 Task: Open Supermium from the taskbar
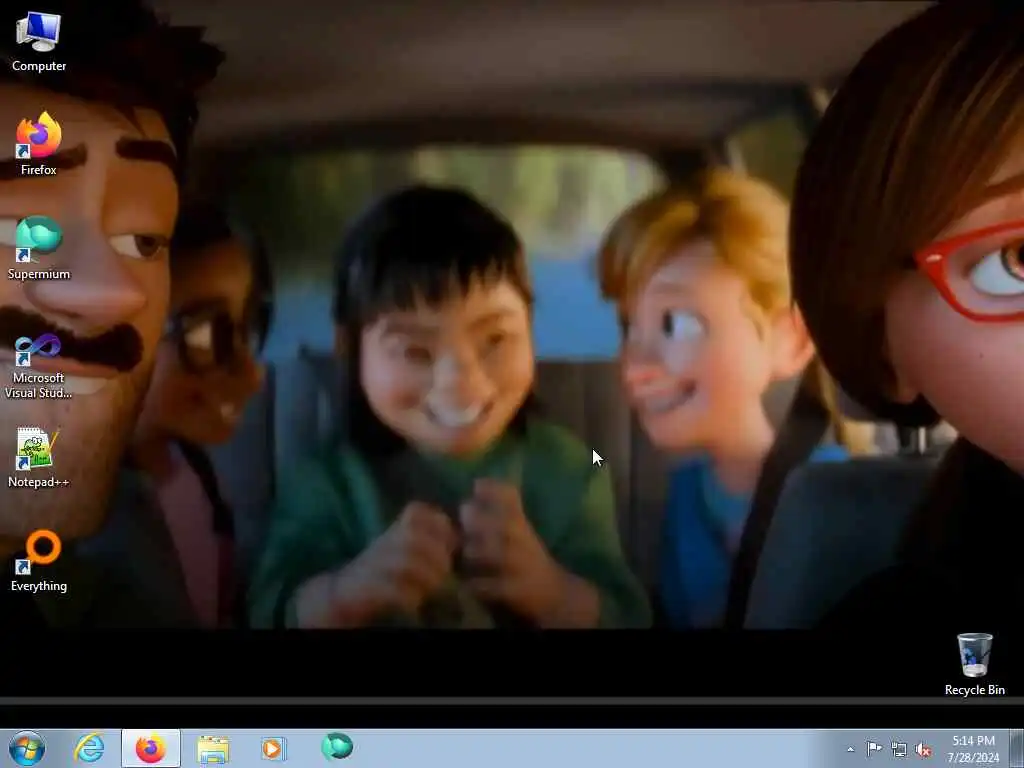pos(337,746)
